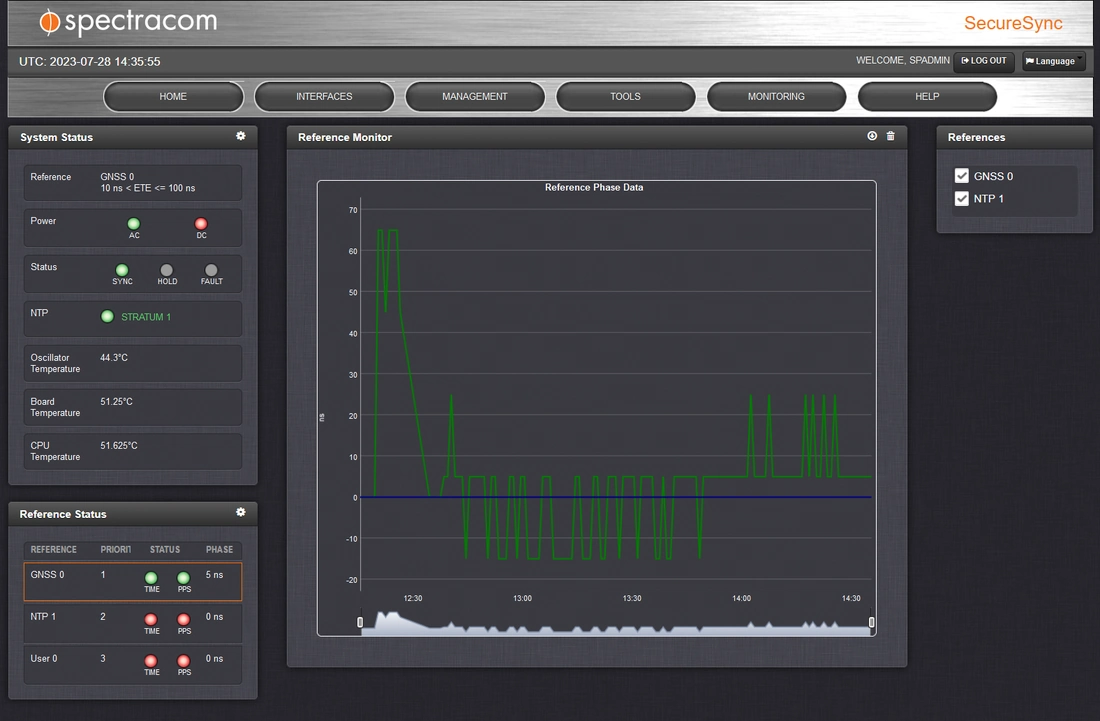
Task: Click Reference Monitor zoom/target icon
Action: click(x=872, y=136)
